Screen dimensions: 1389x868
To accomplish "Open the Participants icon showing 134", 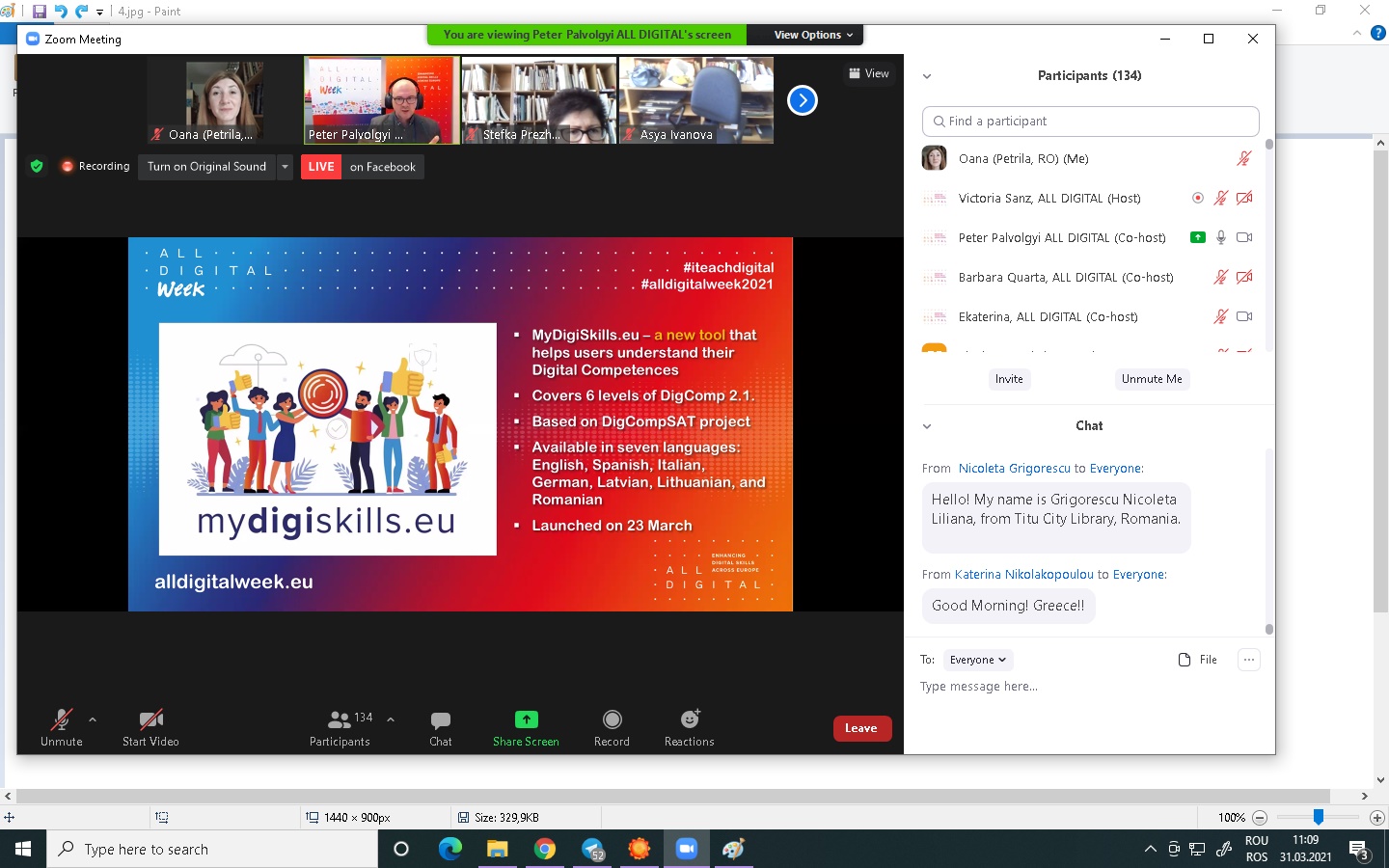I will (x=340, y=719).
